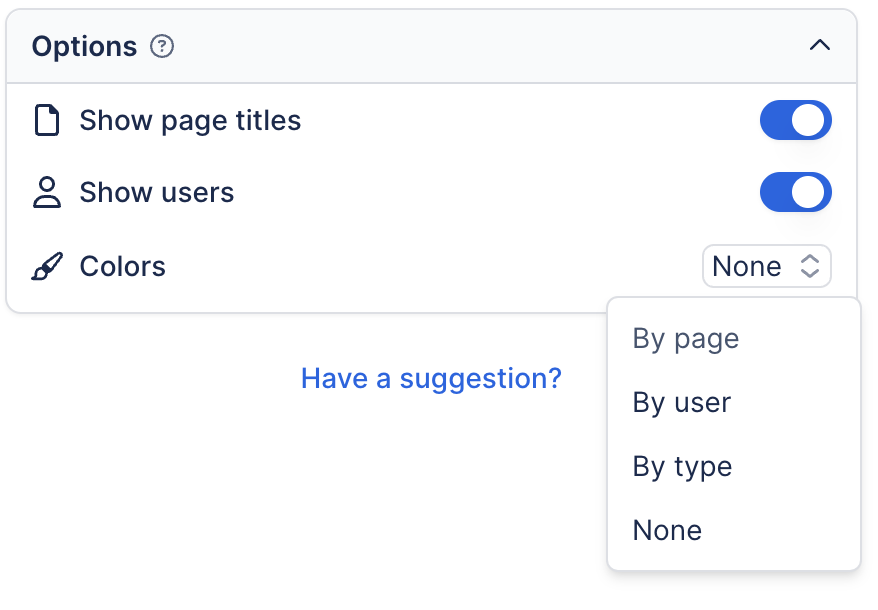The width and height of the screenshot is (878, 610).
Task: Click the person icon beside Show users
Action: (47, 193)
